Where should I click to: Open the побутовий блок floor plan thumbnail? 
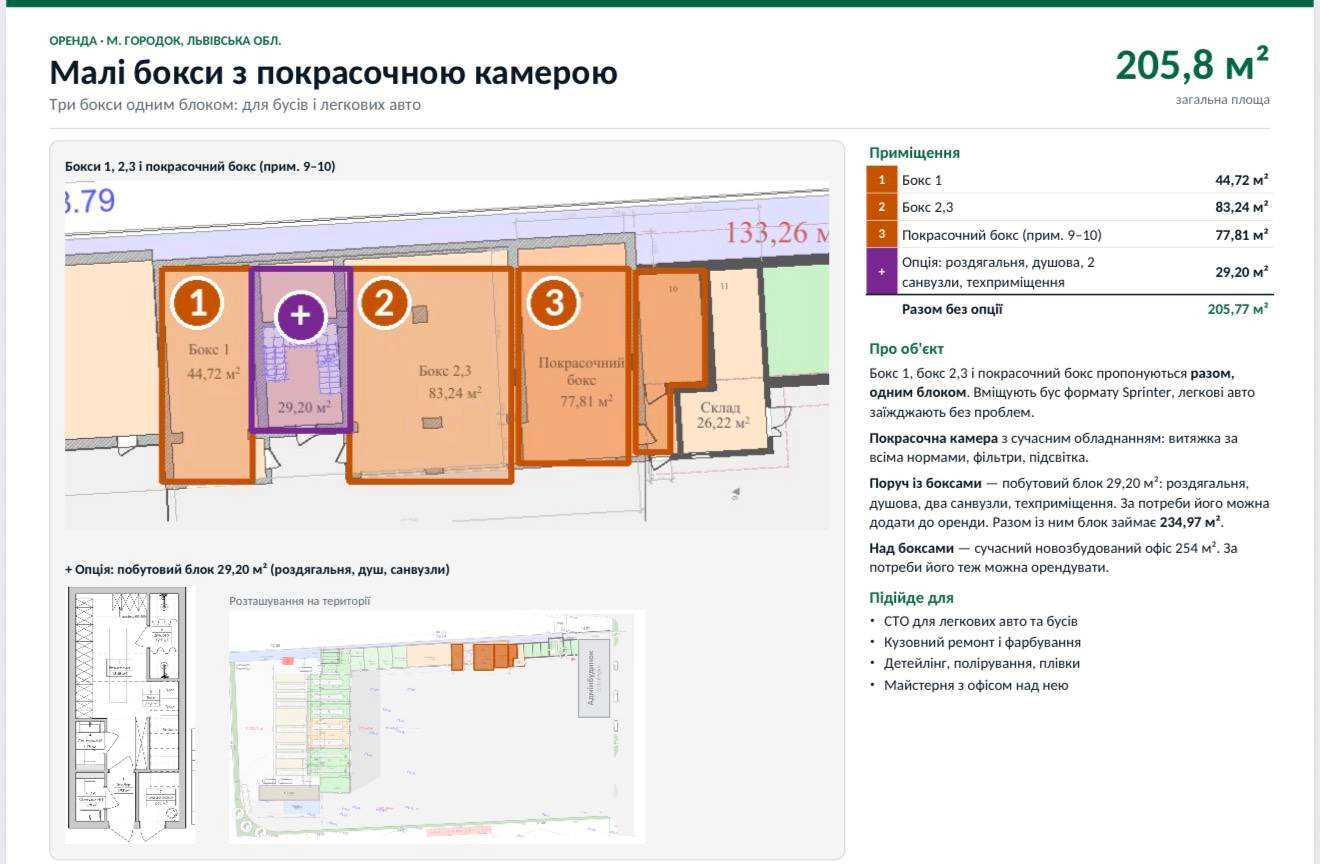click(x=130, y=714)
